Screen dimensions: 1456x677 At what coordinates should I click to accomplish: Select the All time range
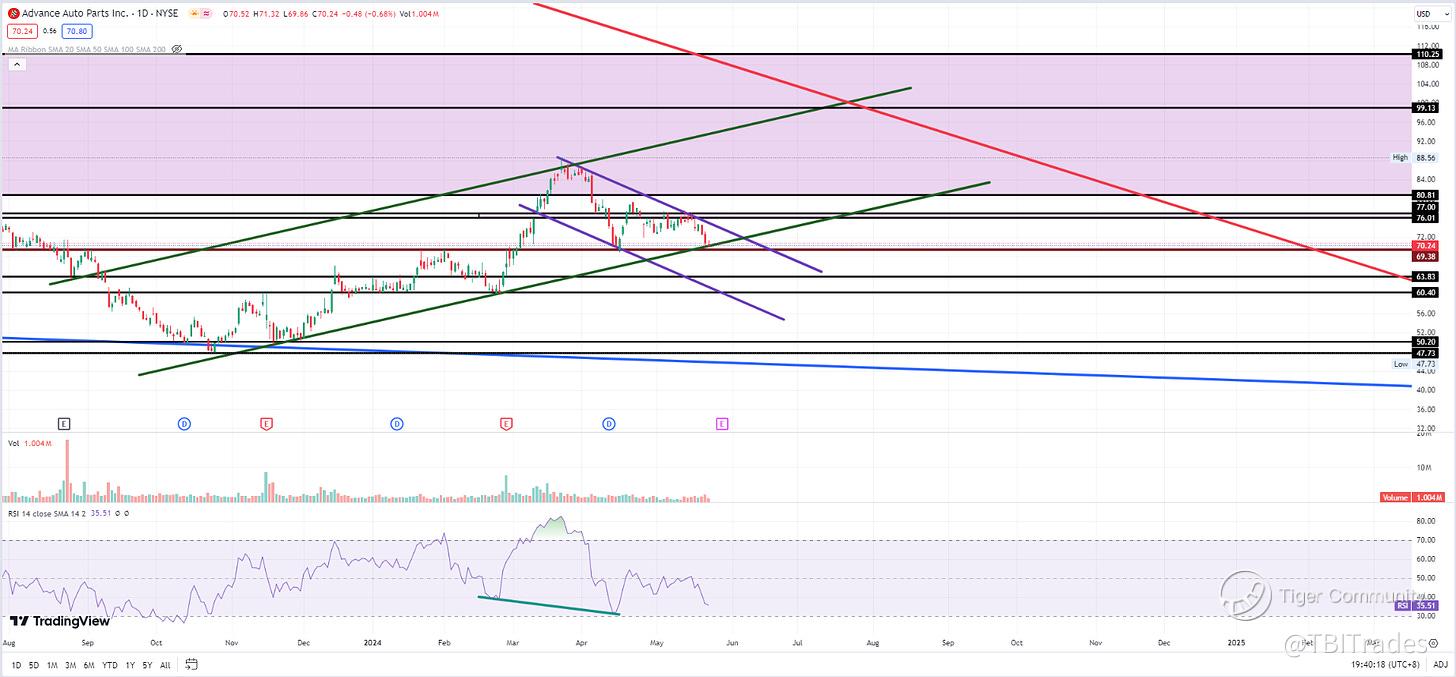click(165, 664)
